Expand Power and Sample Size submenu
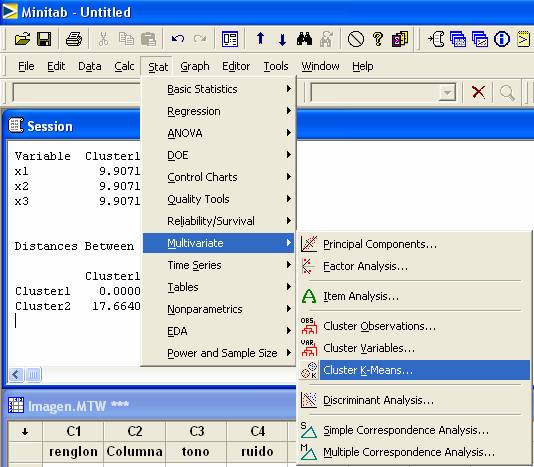Image resolution: width=534 pixels, height=467 pixels. (x=218, y=353)
